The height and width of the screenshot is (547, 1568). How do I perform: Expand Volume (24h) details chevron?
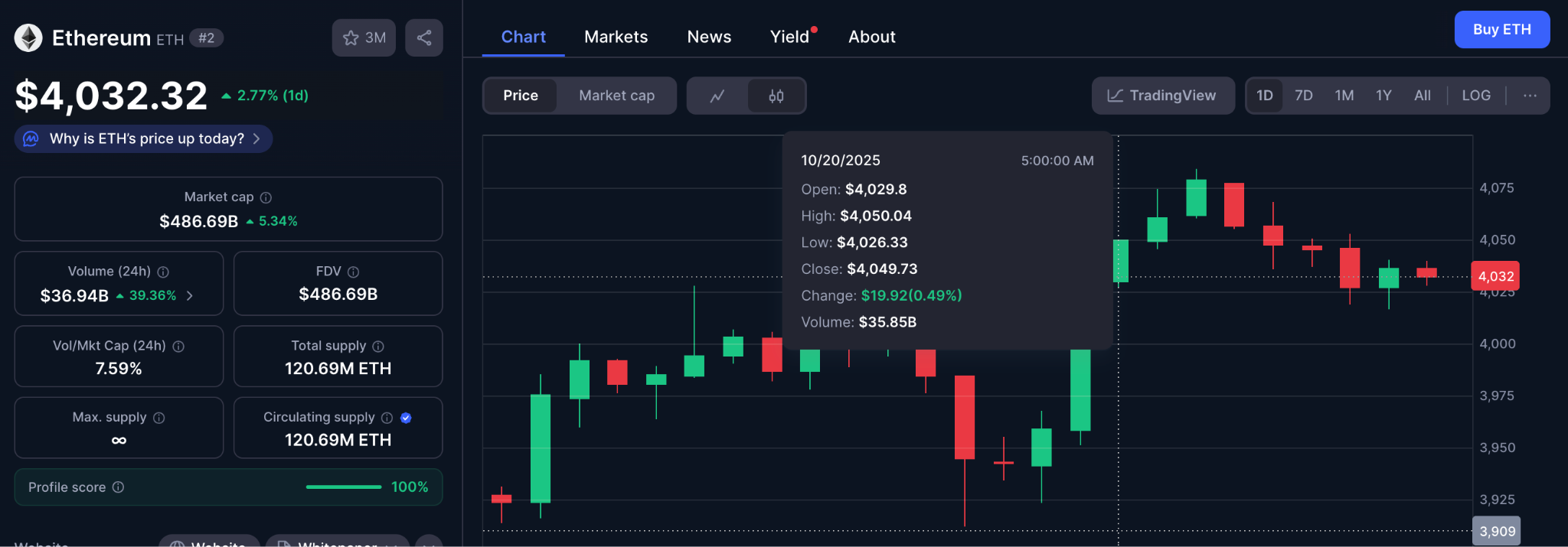190,295
